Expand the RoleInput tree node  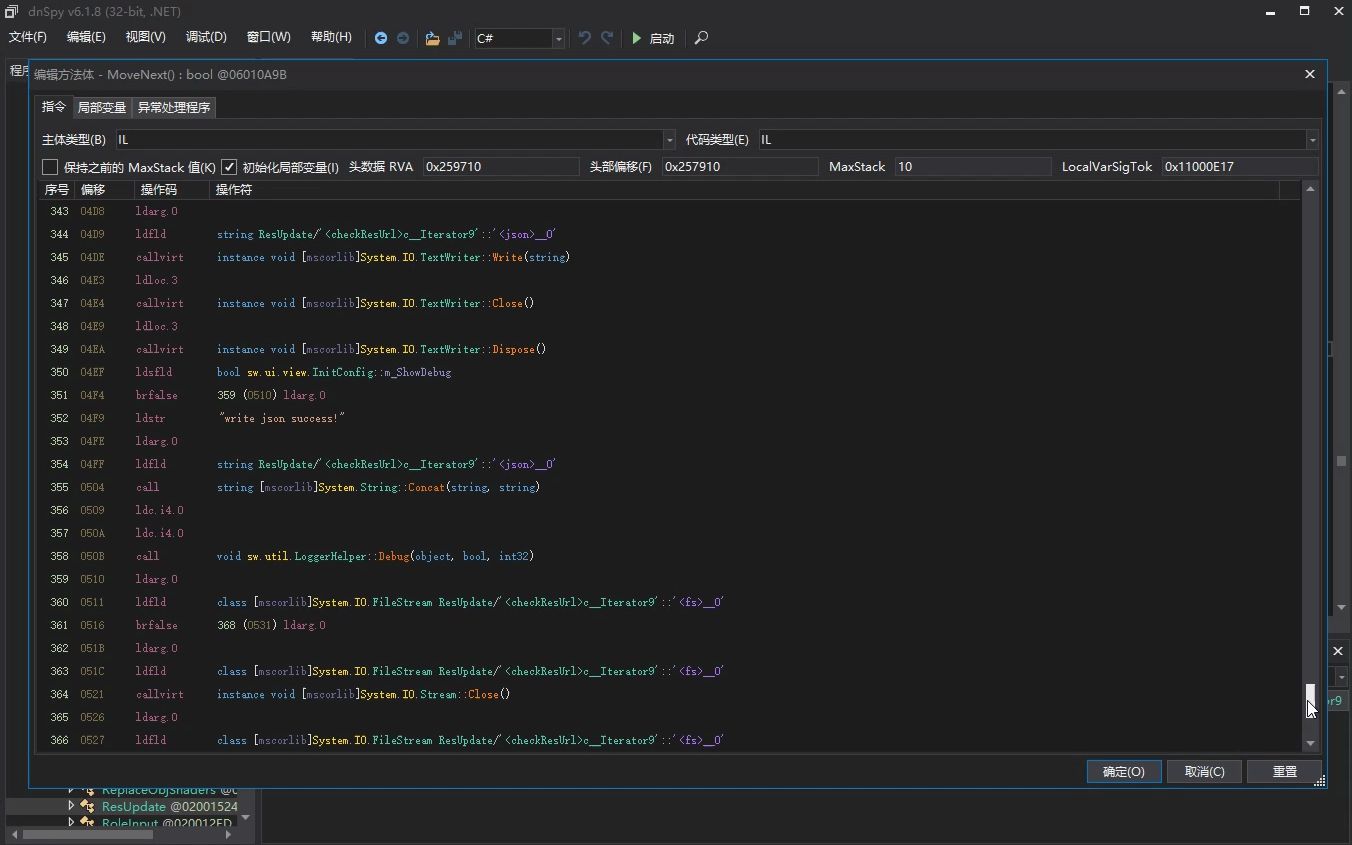point(71,822)
